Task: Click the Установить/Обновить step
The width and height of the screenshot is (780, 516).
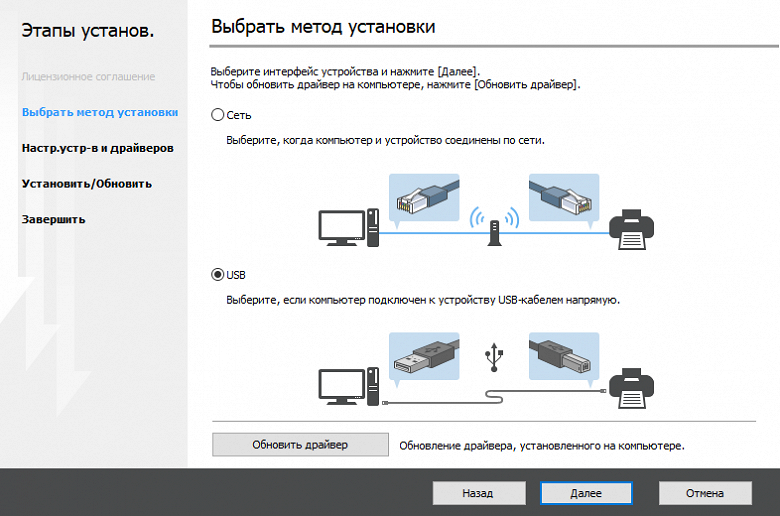Action: tap(87, 184)
